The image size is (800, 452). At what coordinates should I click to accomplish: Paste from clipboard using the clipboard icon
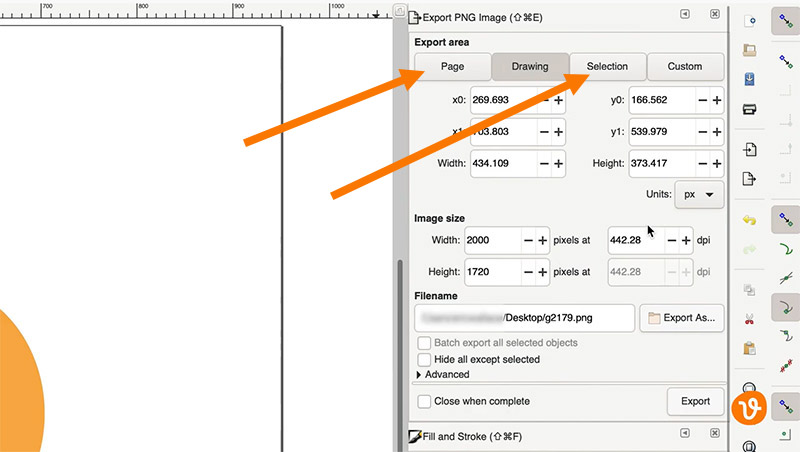click(x=749, y=348)
